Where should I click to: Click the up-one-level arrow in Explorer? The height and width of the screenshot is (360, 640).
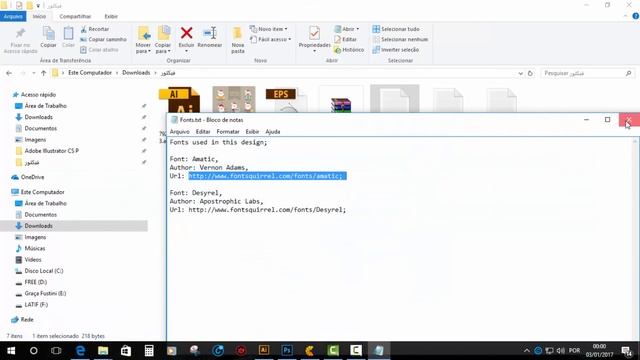(x=43, y=73)
